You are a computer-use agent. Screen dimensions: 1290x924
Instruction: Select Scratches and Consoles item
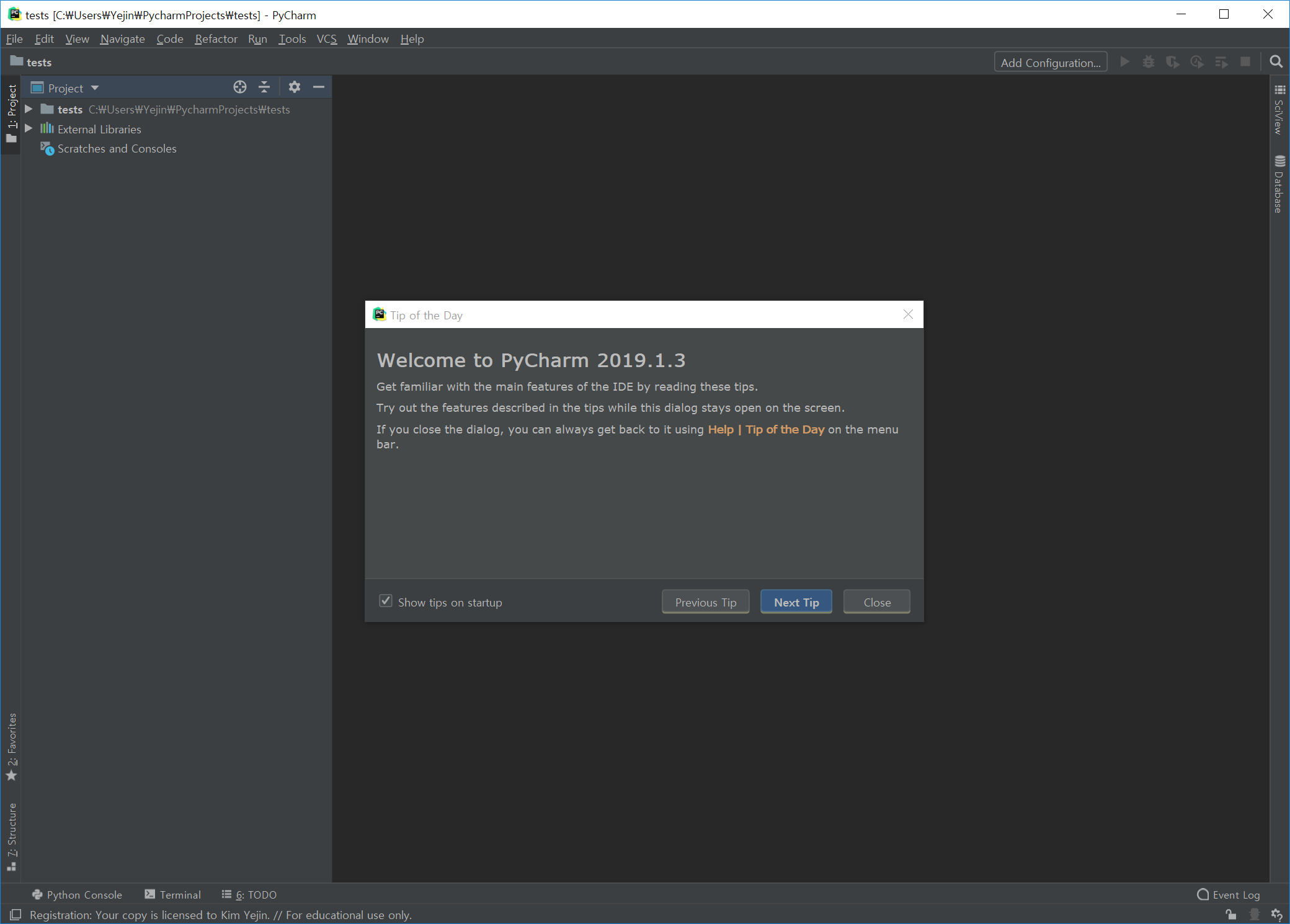pos(117,149)
